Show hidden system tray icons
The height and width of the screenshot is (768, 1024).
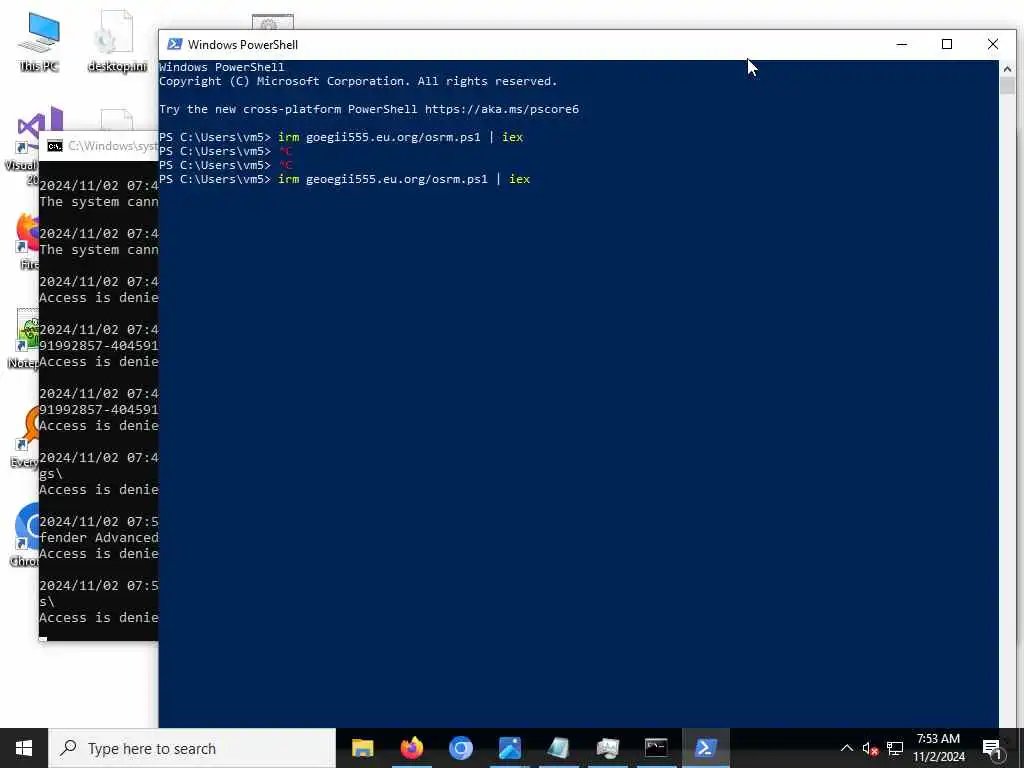[x=846, y=748]
